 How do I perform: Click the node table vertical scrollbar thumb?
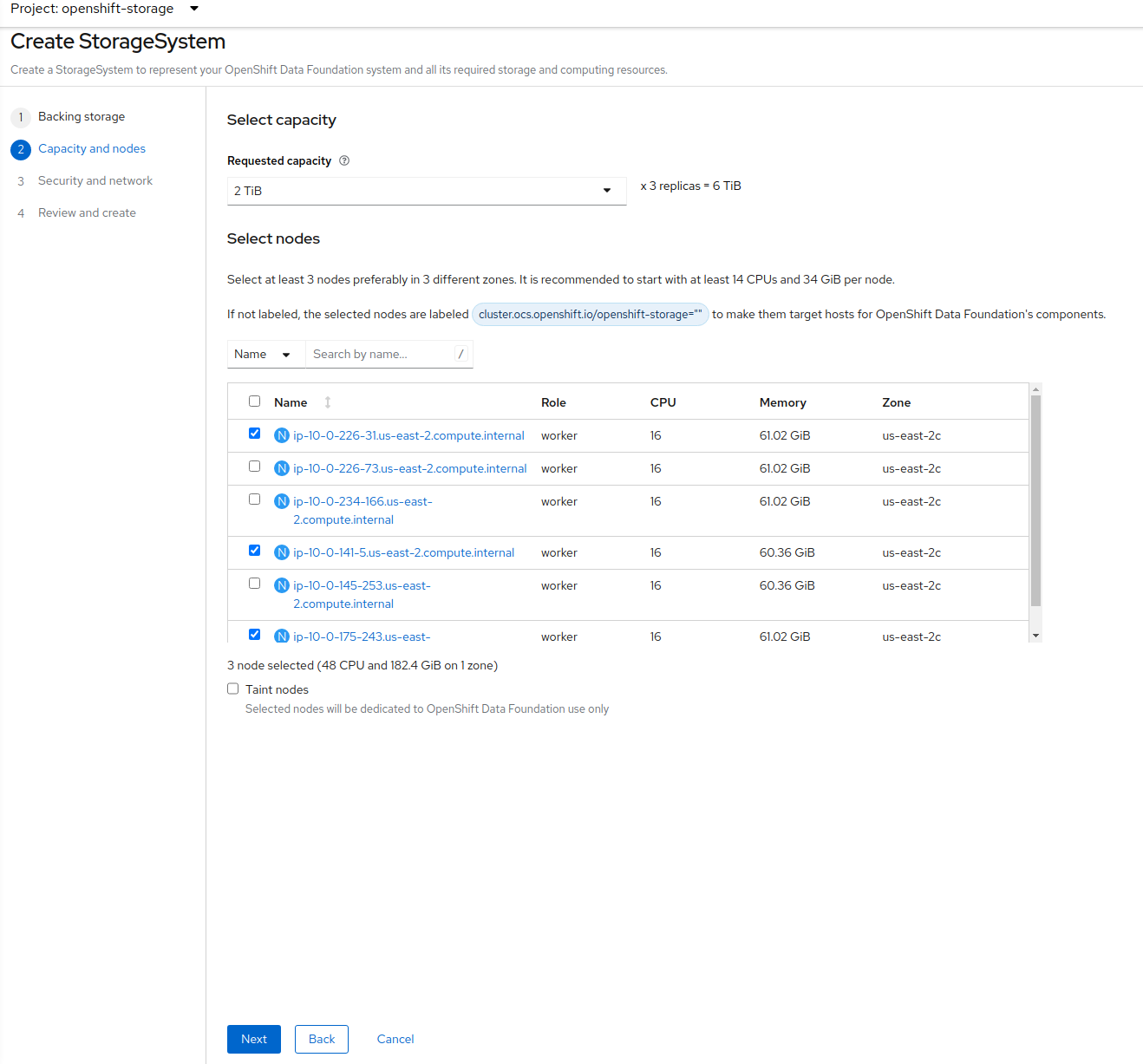coord(1035,500)
